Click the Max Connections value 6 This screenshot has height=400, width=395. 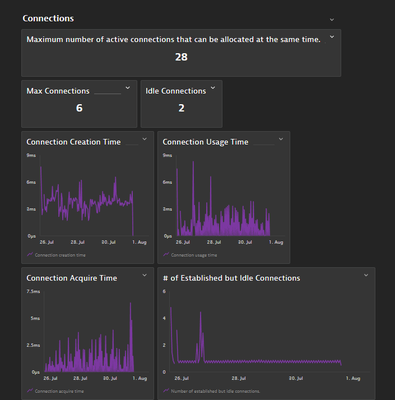pyautogui.click(x=79, y=108)
